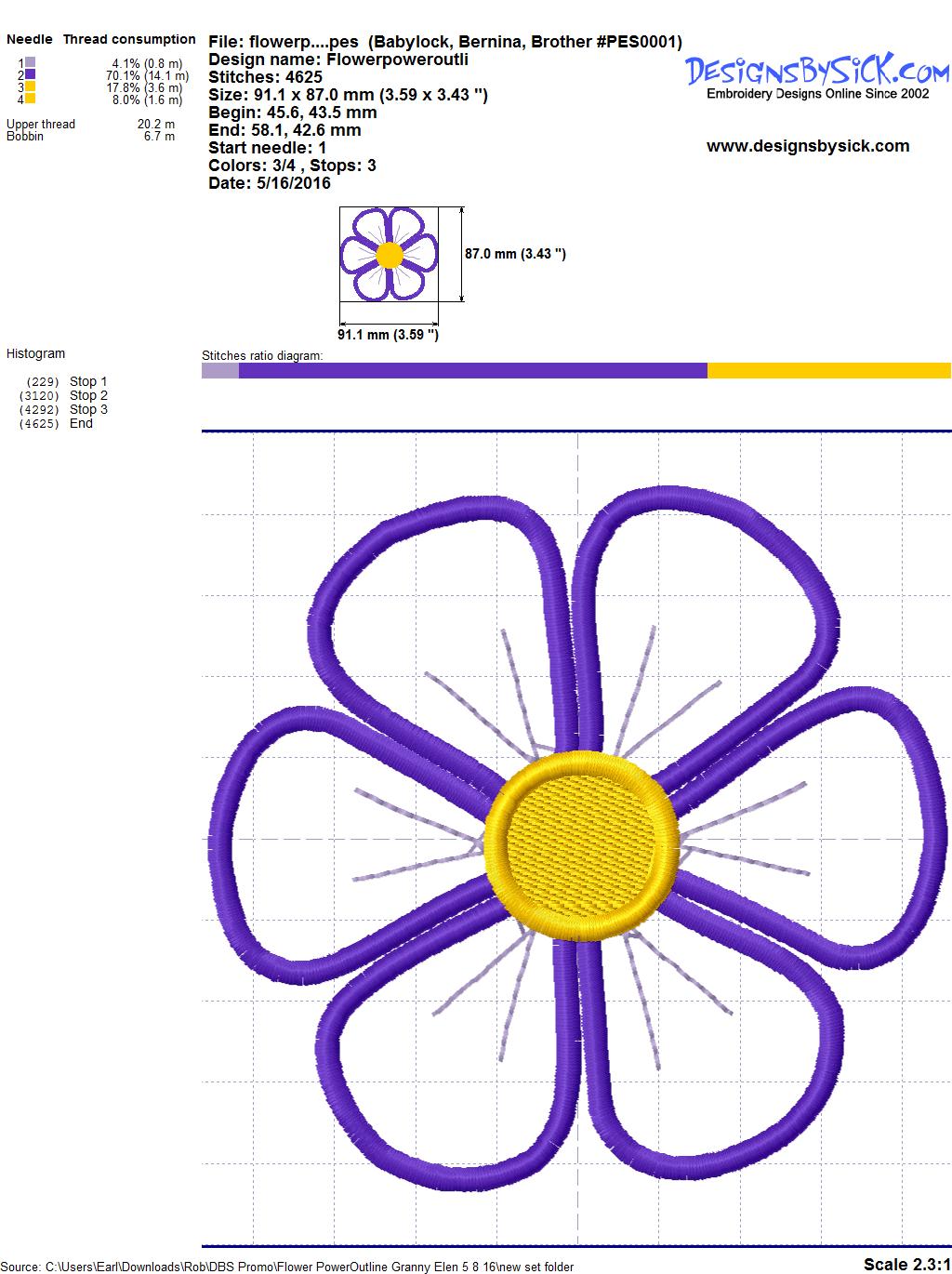Click the DesignsBySick.com logo
The image size is (952, 1274).
tap(817, 71)
